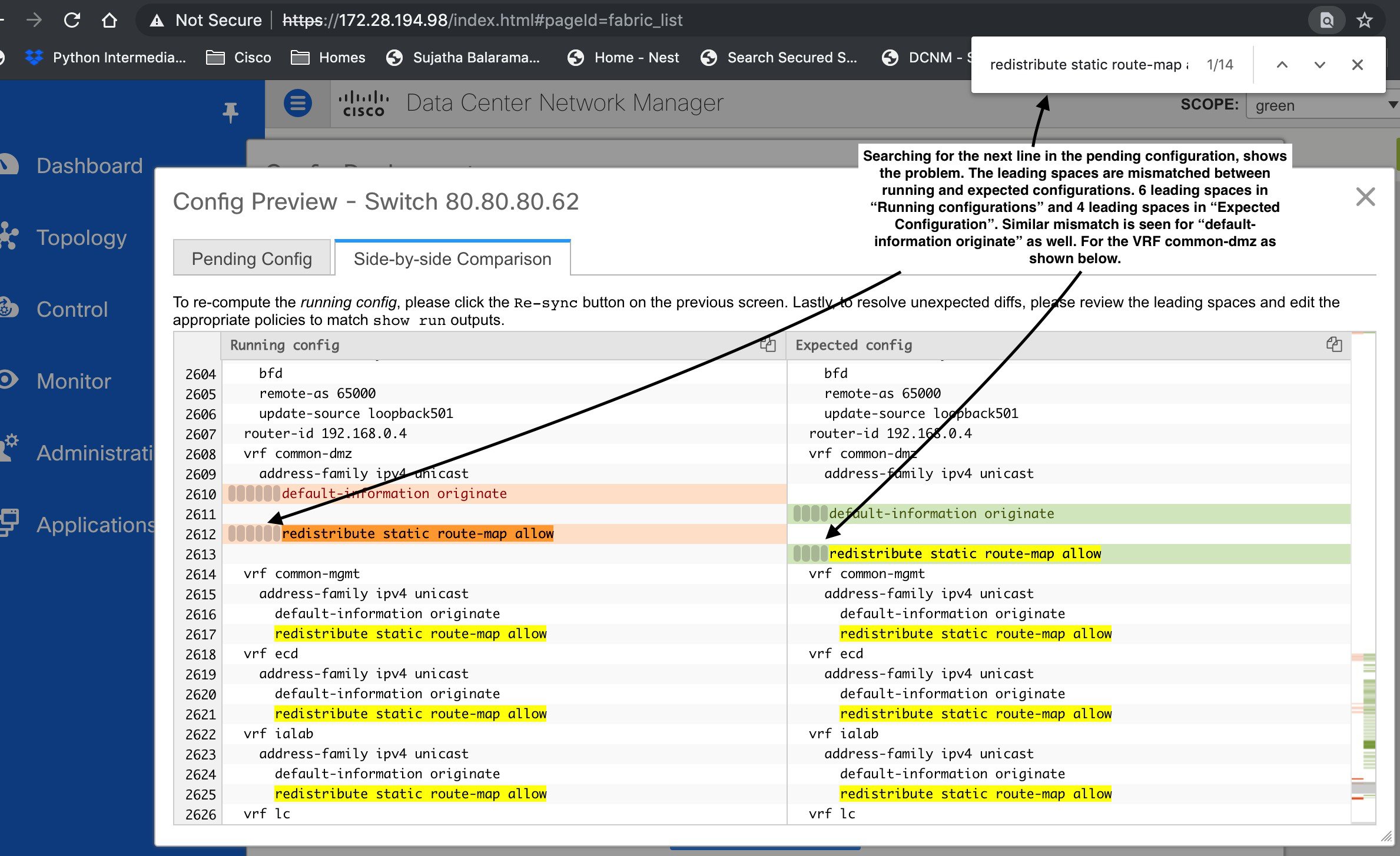Viewport: 1400px width, 856px height.
Task: Click line number 2626 in gutter
Action: [200, 814]
